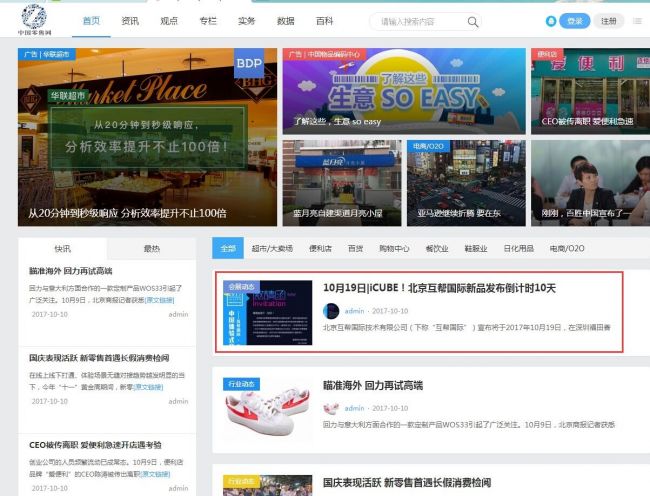The height and width of the screenshot is (496, 650).
Task: Open 观点 navigation item
Action: [x=169, y=21]
